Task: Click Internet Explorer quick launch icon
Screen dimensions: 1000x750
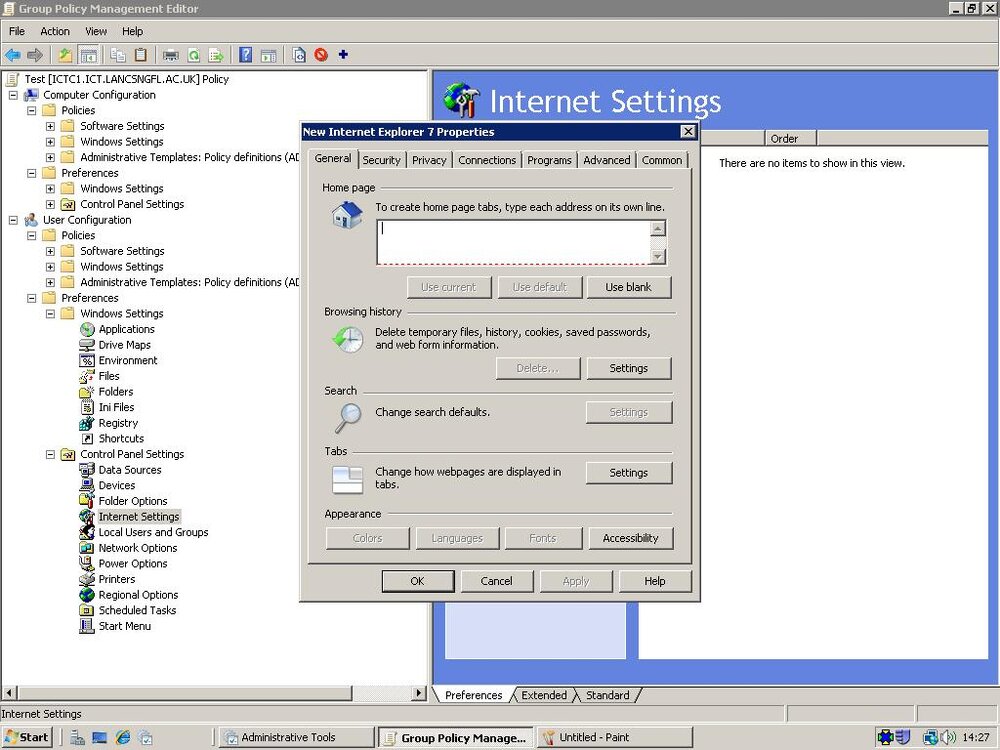Action: click(122, 737)
